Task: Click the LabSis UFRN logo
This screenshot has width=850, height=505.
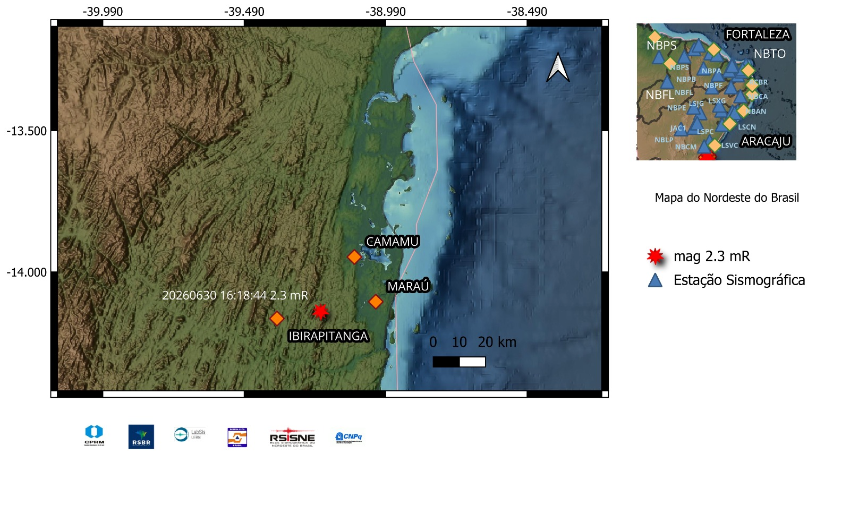Action: (190, 434)
